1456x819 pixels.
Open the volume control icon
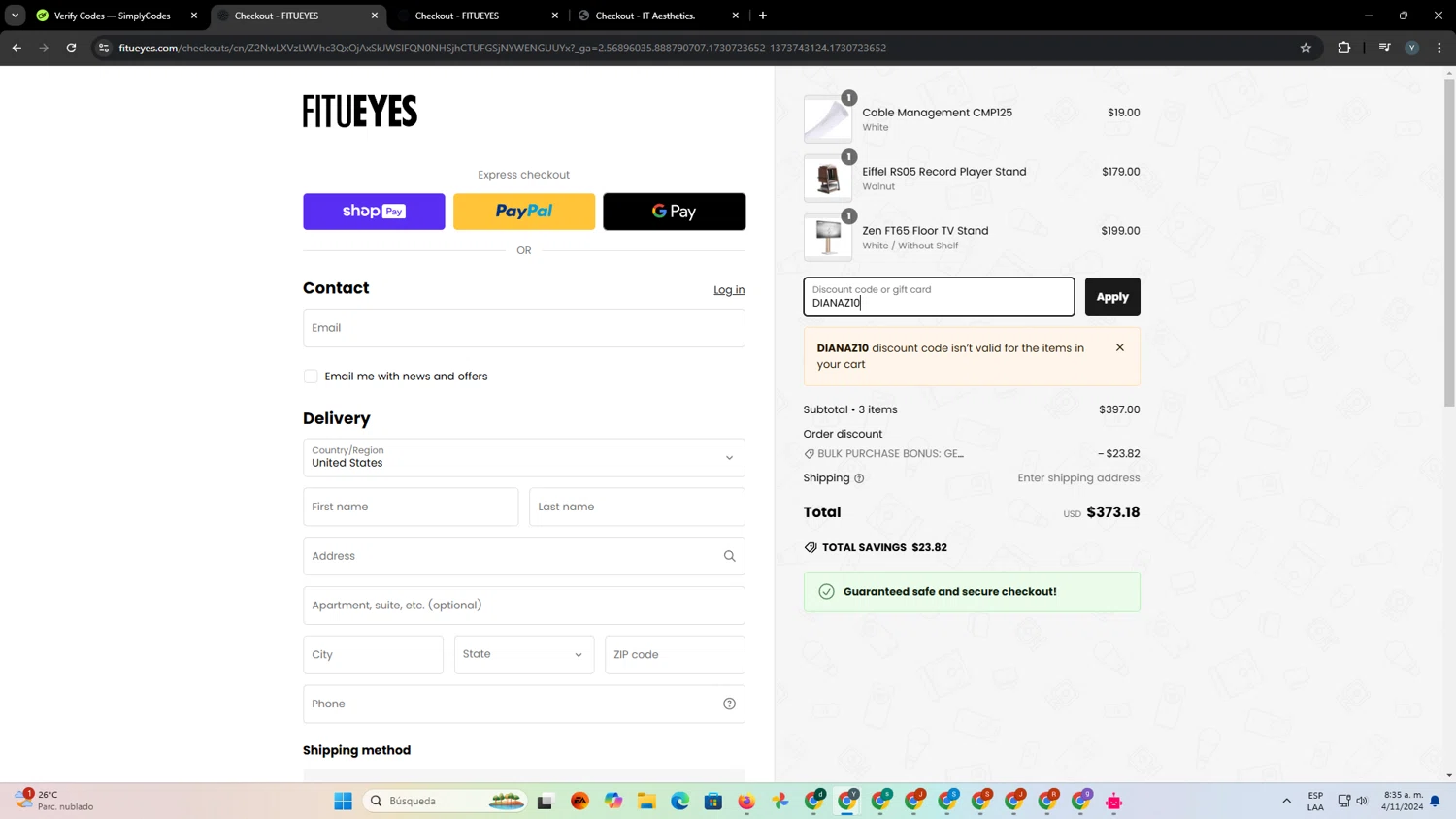1362,801
